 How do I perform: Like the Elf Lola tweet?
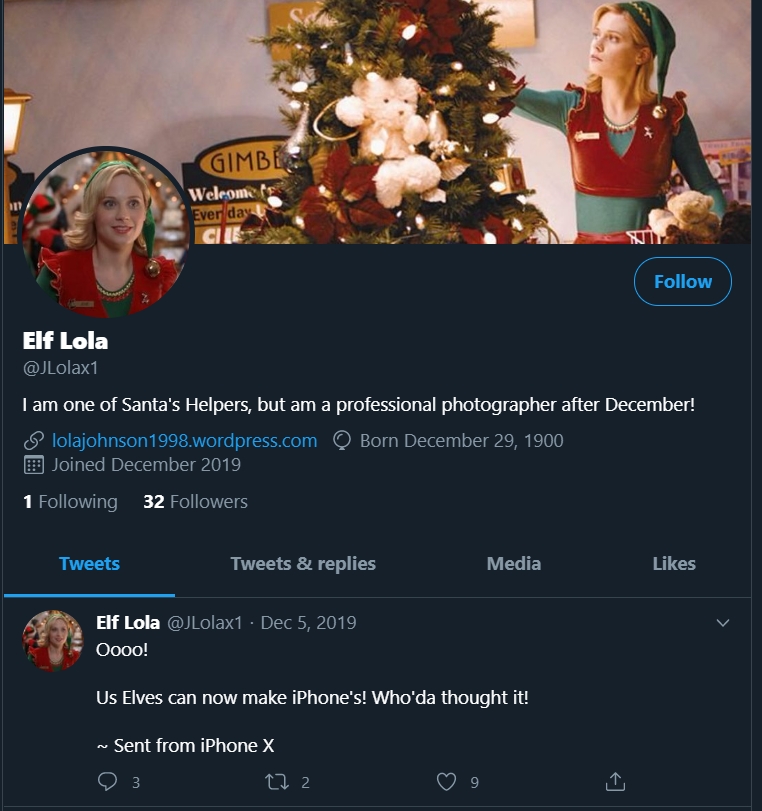pyautogui.click(x=447, y=782)
